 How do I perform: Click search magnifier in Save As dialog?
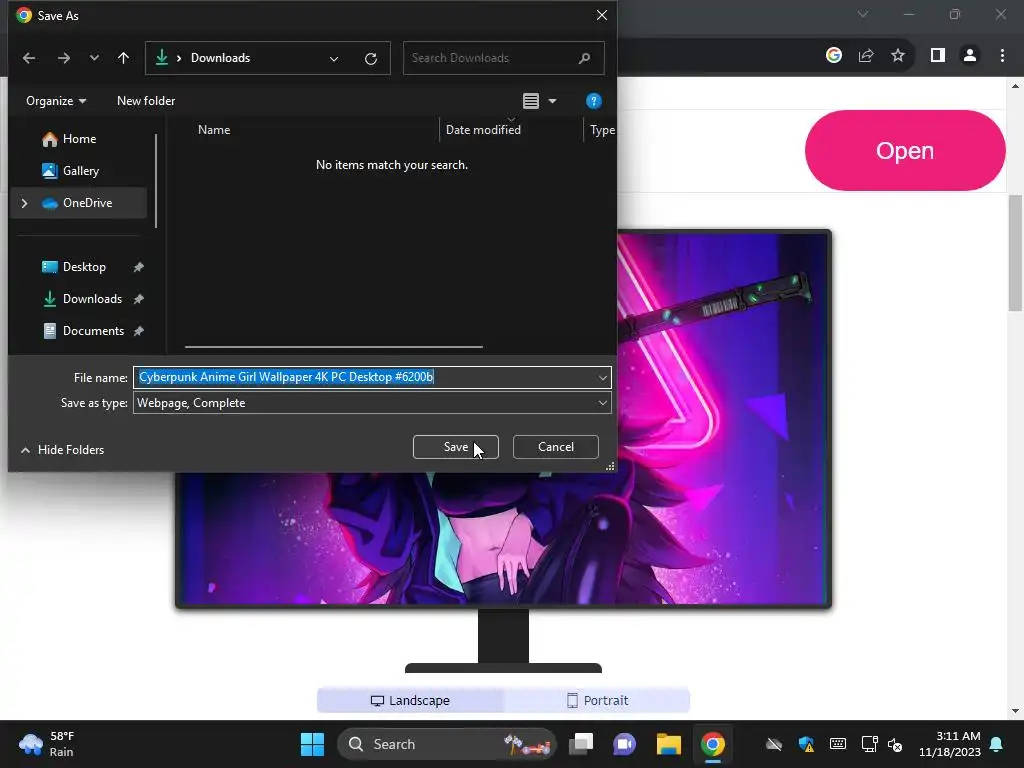click(584, 58)
